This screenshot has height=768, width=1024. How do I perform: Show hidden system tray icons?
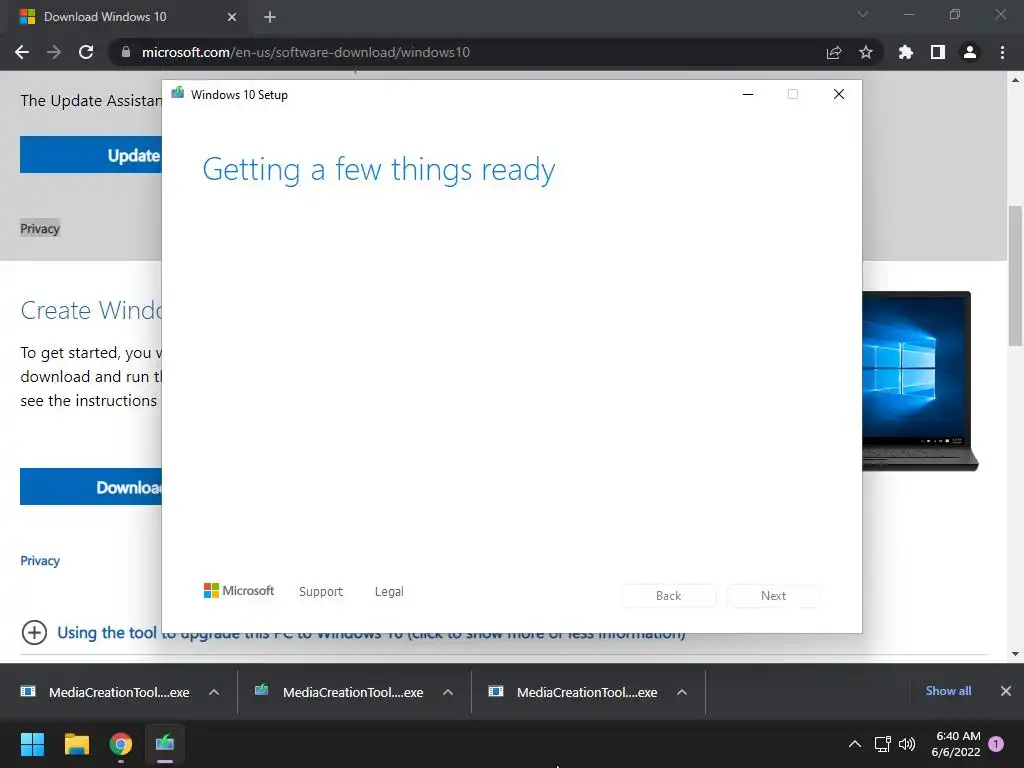click(854, 744)
